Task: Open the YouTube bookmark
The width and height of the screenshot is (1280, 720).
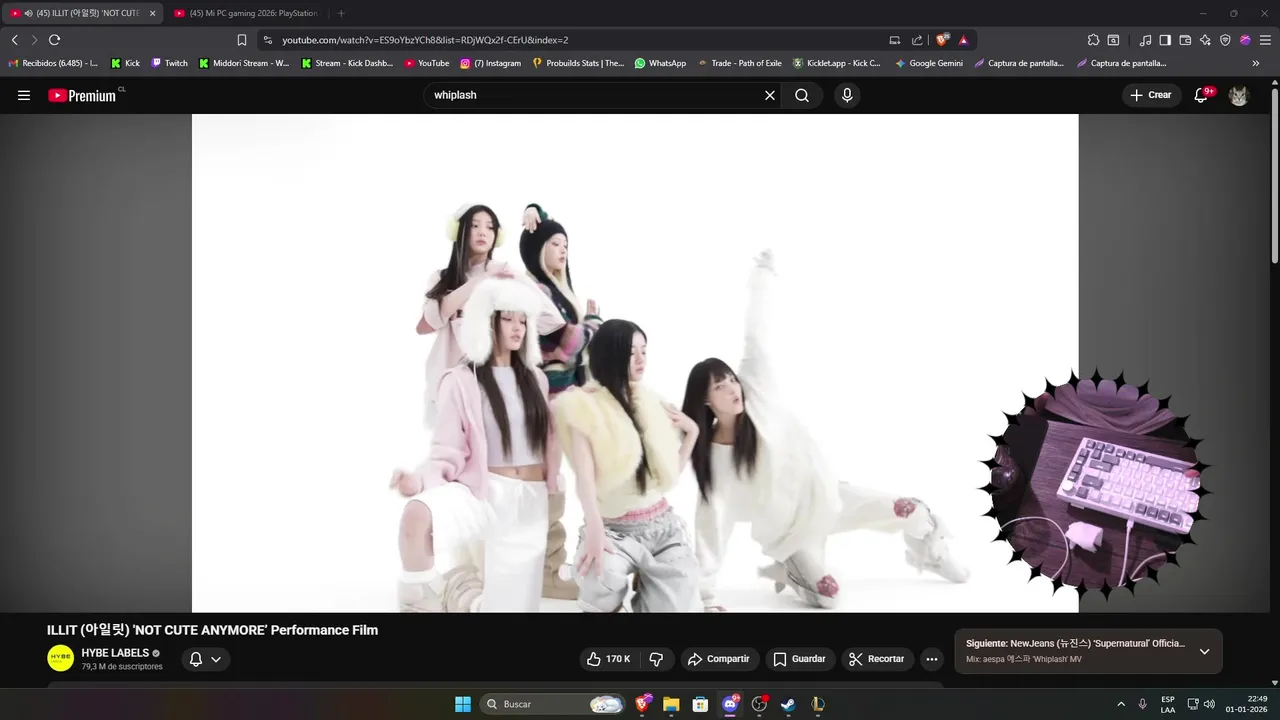Action: tap(427, 63)
